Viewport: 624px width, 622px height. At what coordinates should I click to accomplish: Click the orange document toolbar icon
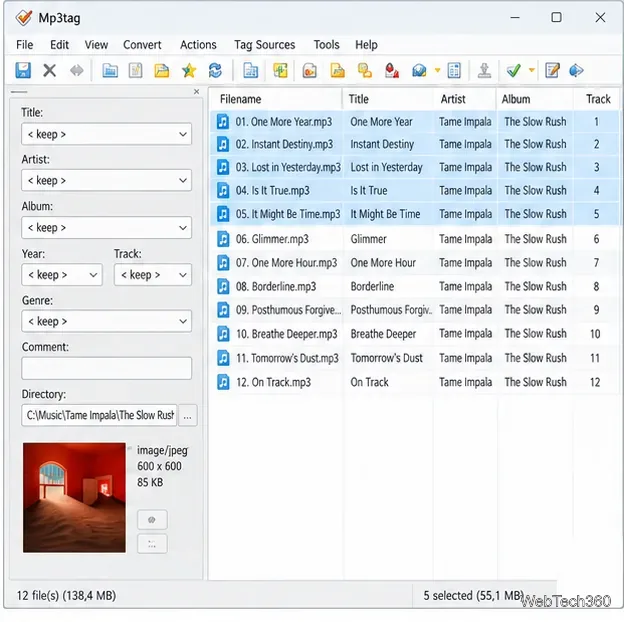(x=310, y=70)
